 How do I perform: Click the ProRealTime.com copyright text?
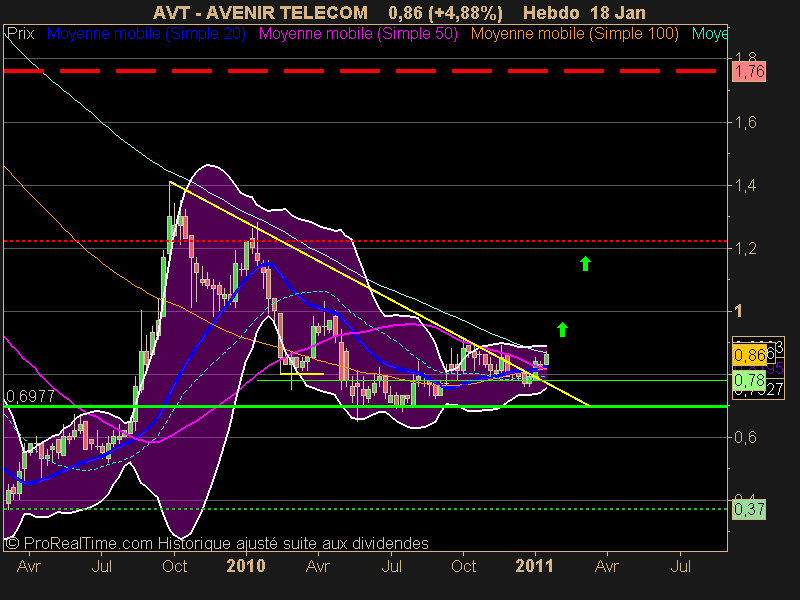click(217, 543)
